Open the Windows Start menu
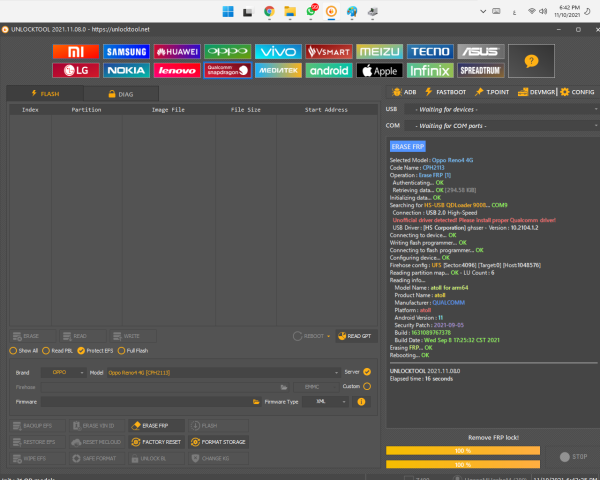Screen dimensions: 600x480 coord(228,11)
